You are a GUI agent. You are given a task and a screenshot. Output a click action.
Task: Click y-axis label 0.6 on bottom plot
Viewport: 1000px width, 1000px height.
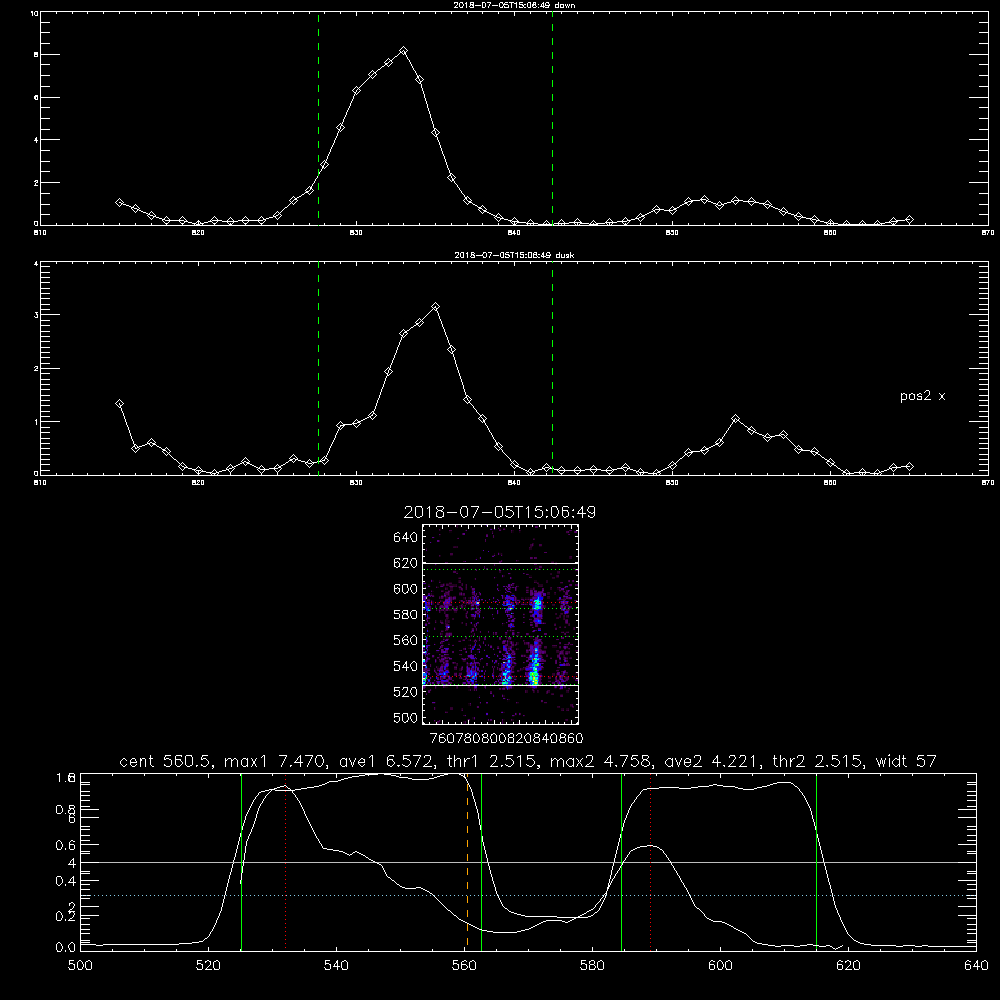coord(65,845)
